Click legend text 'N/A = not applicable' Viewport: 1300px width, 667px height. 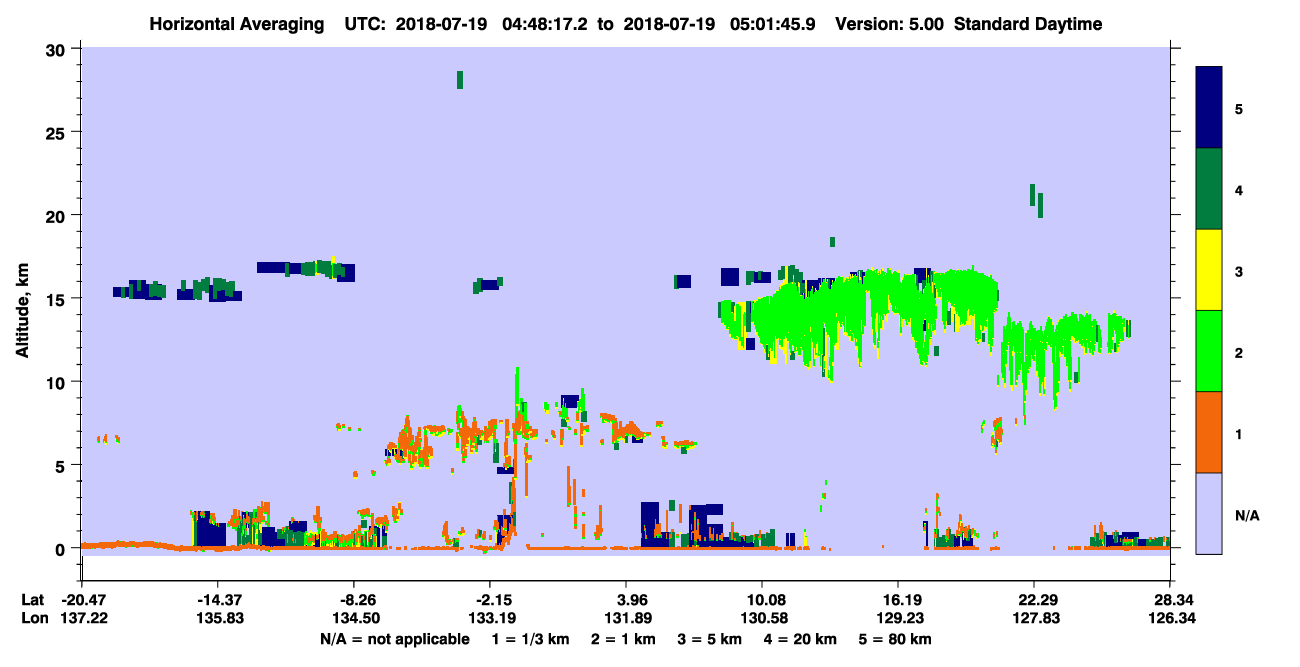(x=394, y=638)
